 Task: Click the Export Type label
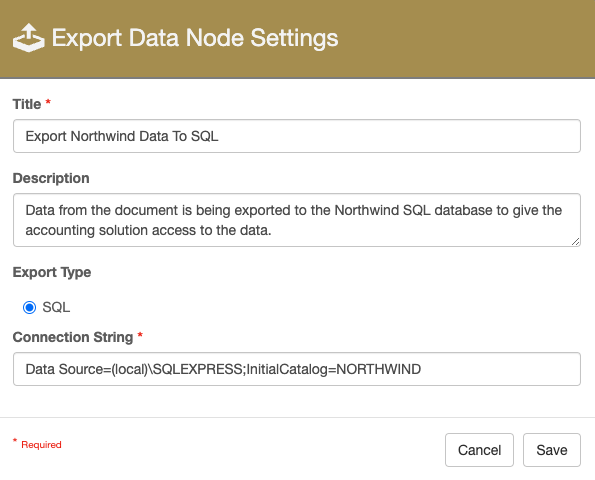click(52, 272)
